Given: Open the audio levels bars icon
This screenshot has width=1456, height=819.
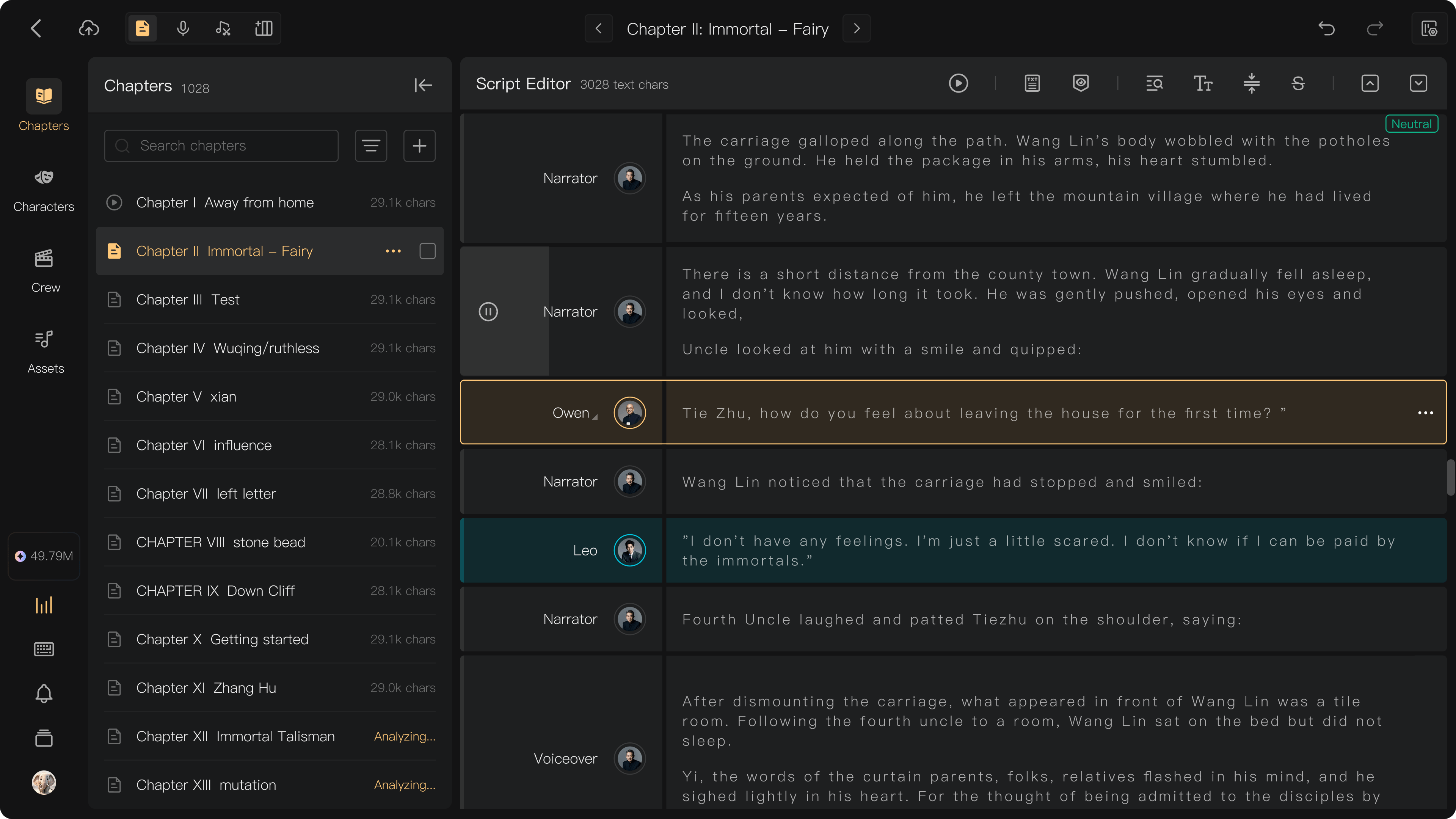Looking at the screenshot, I should (44, 605).
